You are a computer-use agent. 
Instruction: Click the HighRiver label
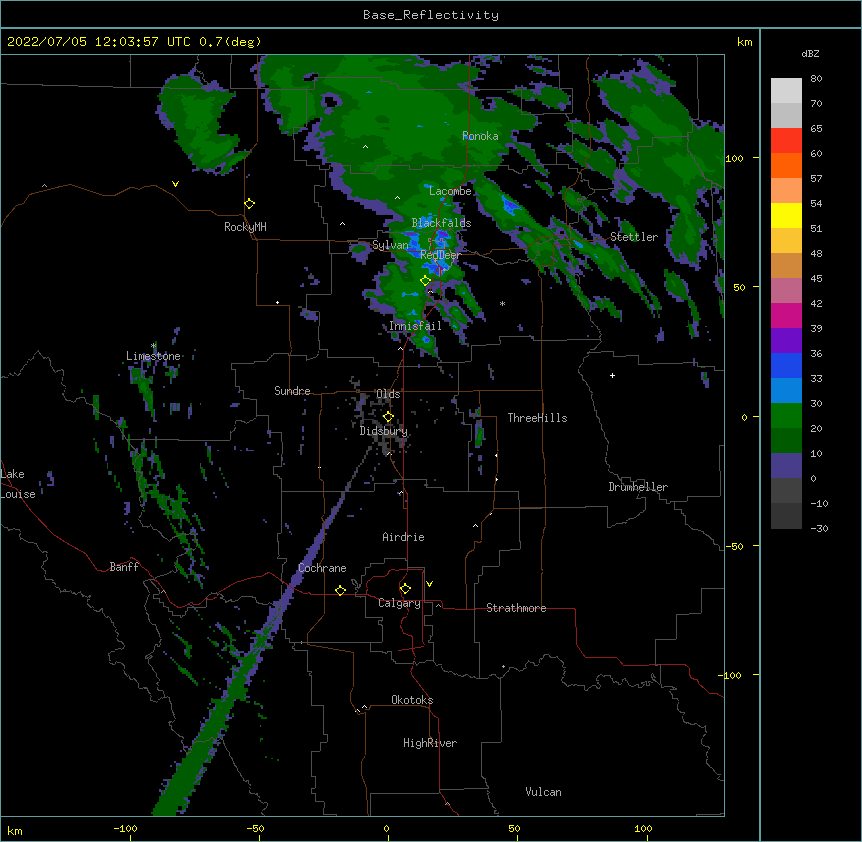(430, 743)
